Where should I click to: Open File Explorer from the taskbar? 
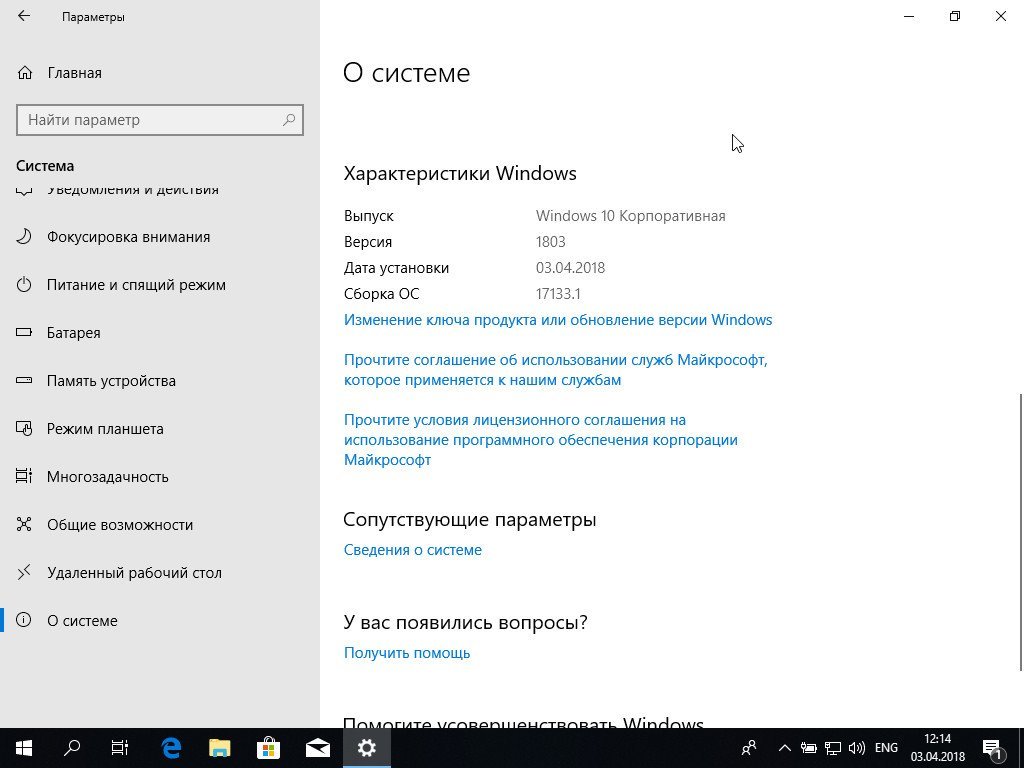(x=219, y=748)
